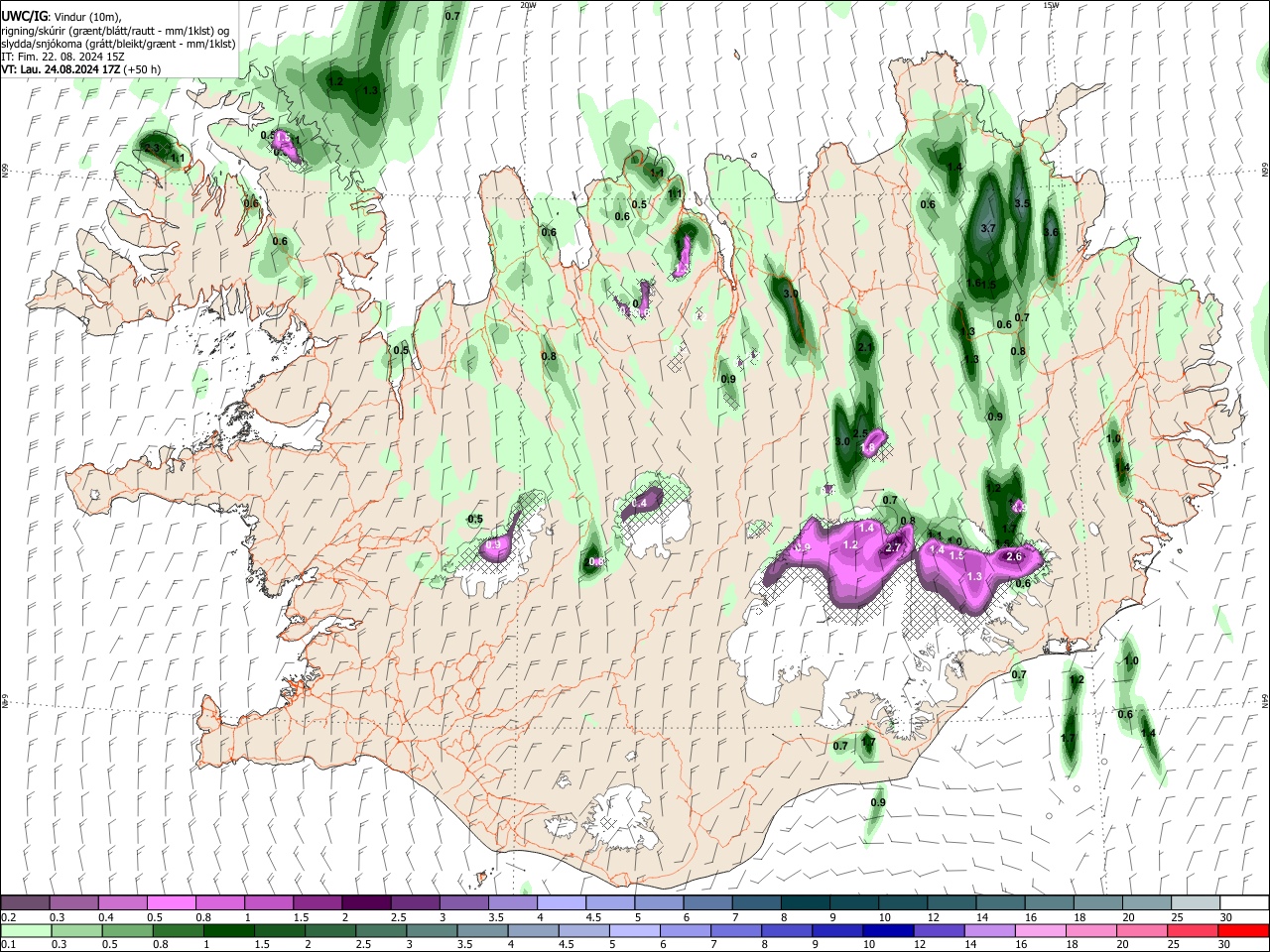This screenshot has width=1270, height=952.
Task: Select the "slydda/snjókoma" legend description line
Action: pos(119,44)
